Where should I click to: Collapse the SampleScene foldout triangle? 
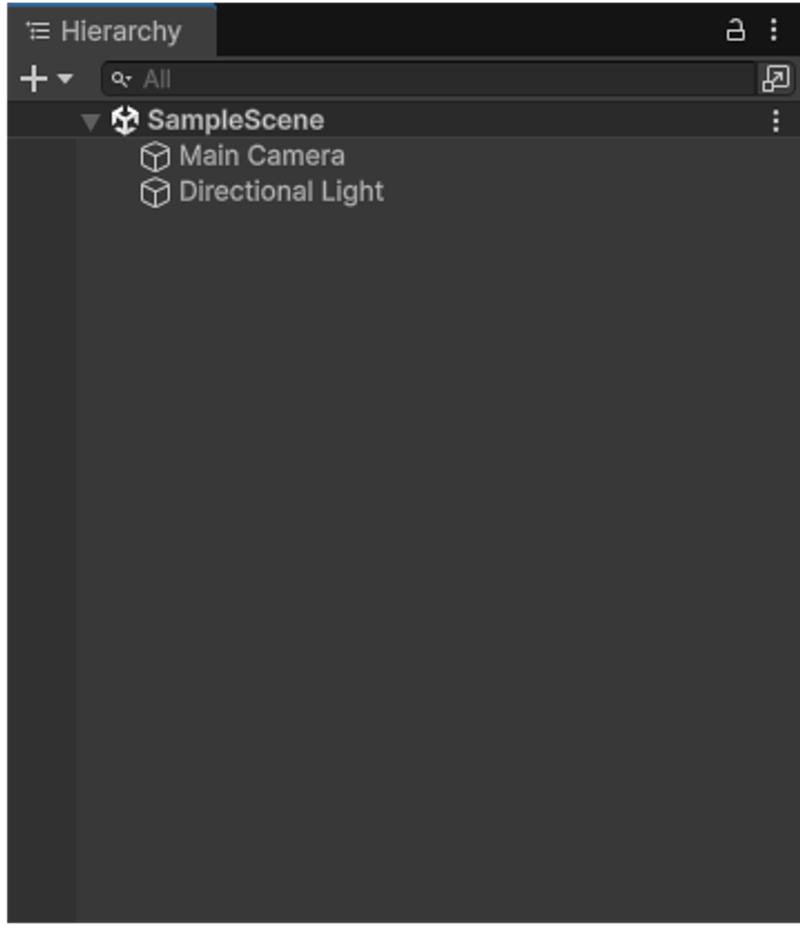click(x=91, y=122)
